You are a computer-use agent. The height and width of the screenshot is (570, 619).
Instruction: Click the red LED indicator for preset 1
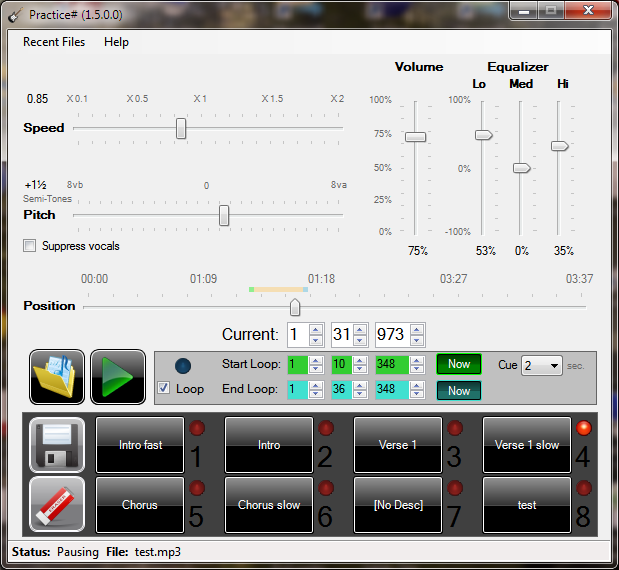[196, 429]
